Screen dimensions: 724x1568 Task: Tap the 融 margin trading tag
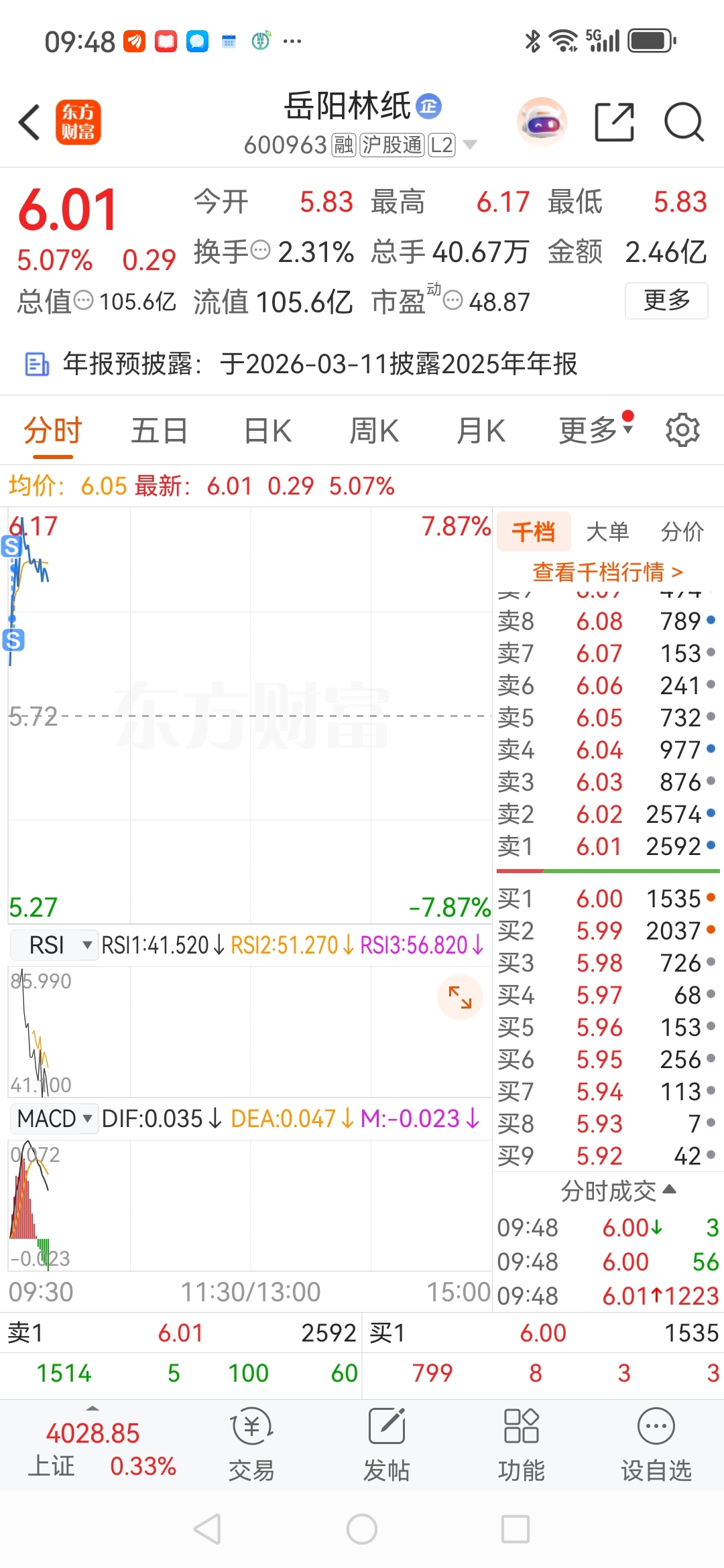click(344, 145)
